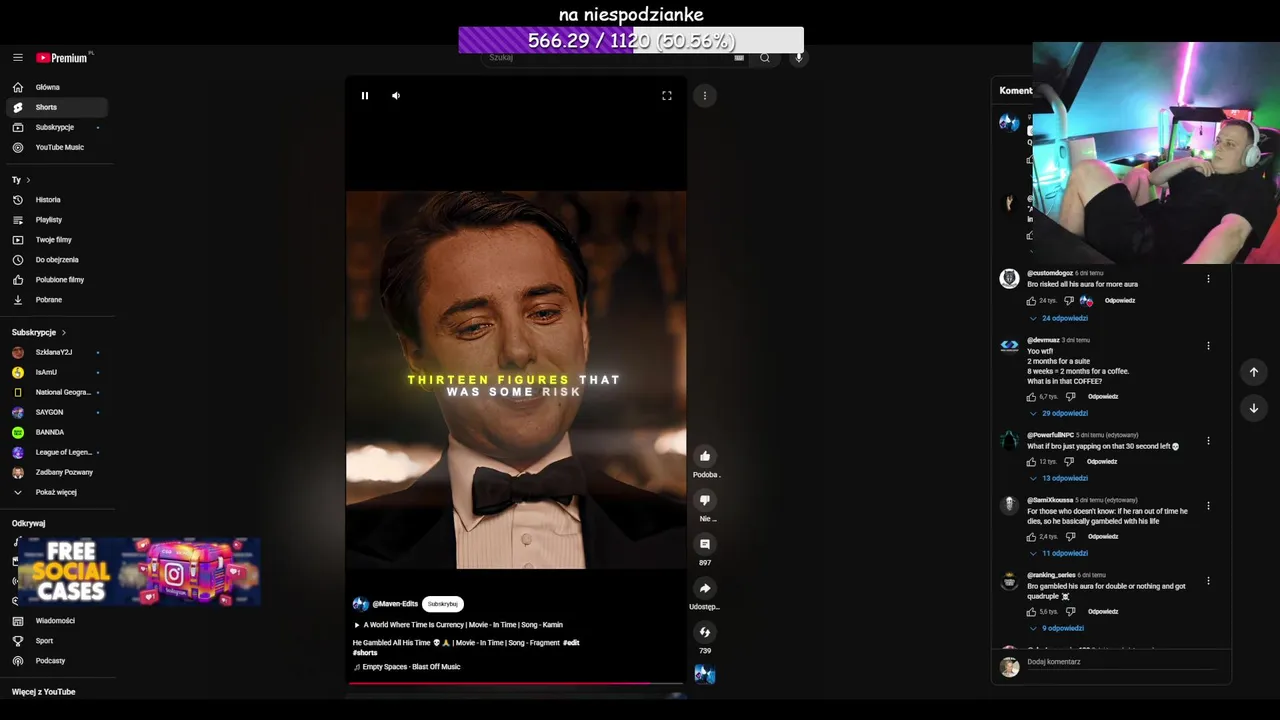
Task: Open Podcasty in Odkrywaj
Action: [57, 661]
